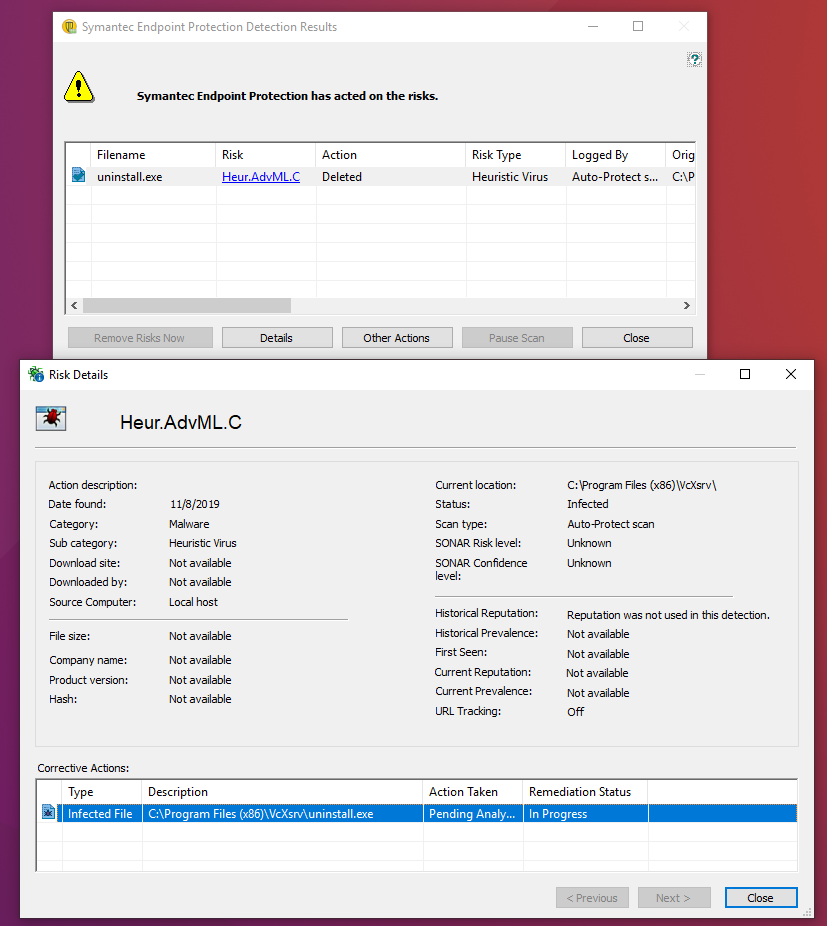Click Close in the Detection Results window
The height and width of the screenshot is (926, 827).
[x=637, y=338]
